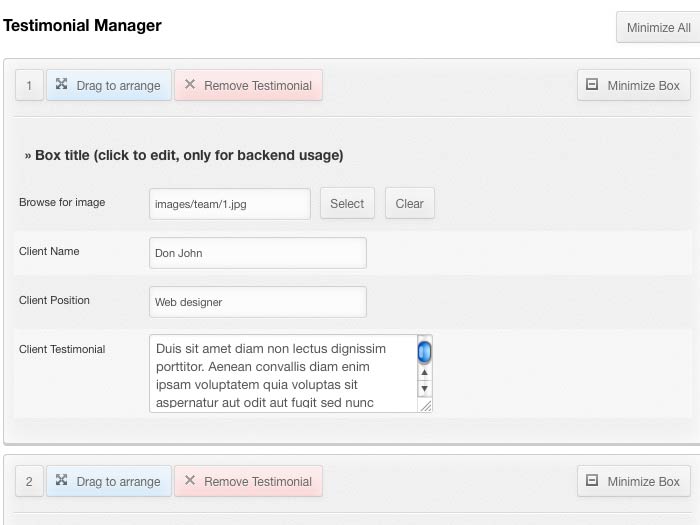Click inside the Client Testimonial text area

click(282, 373)
